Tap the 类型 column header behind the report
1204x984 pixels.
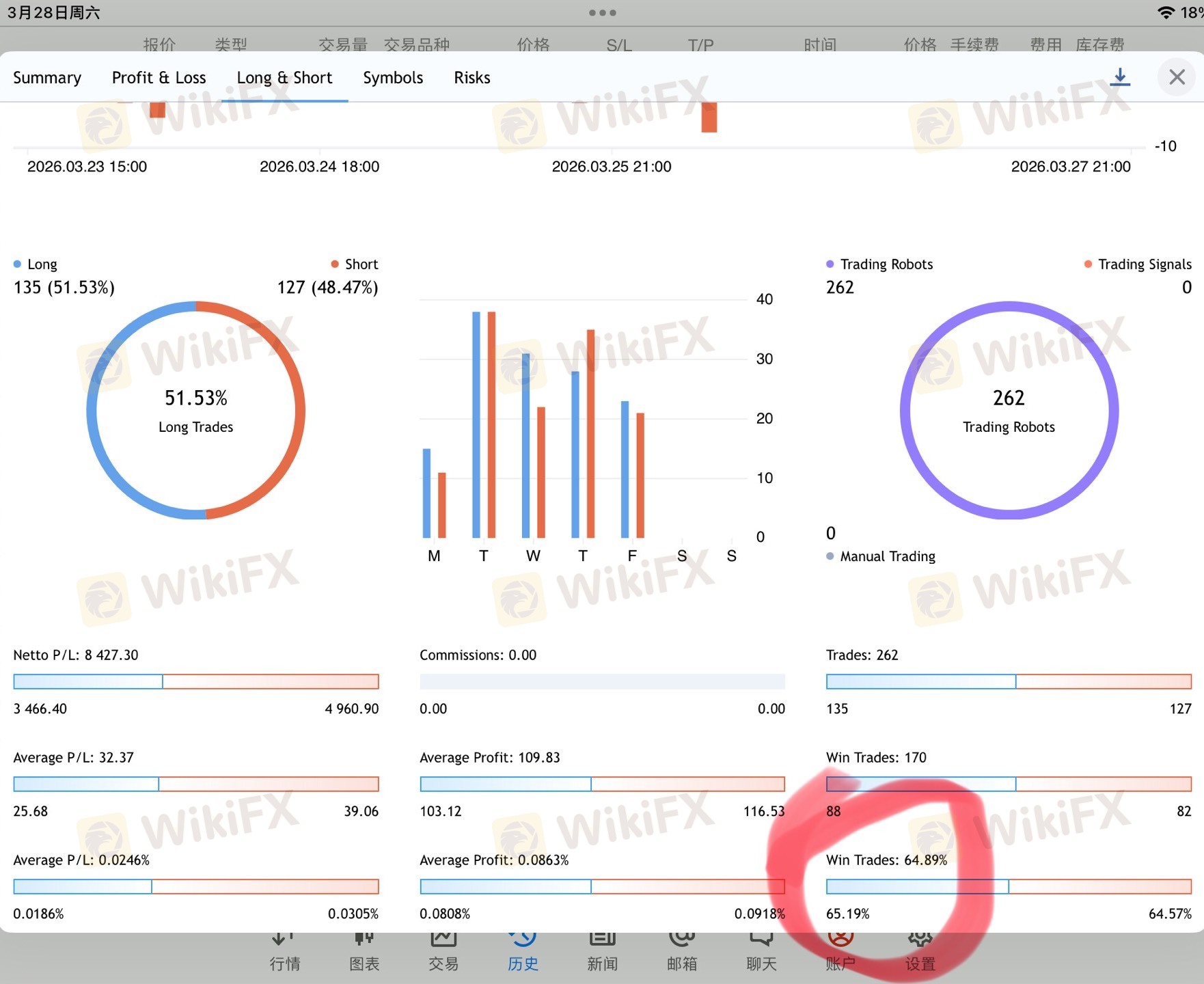231,44
